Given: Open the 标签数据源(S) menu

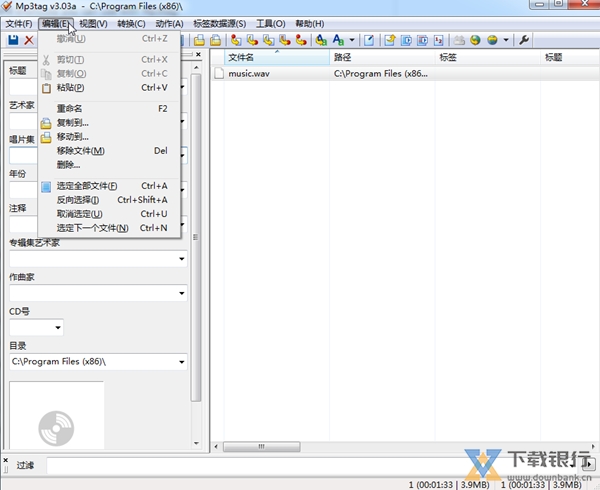Looking at the screenshot, I should (x=220, y=24).
